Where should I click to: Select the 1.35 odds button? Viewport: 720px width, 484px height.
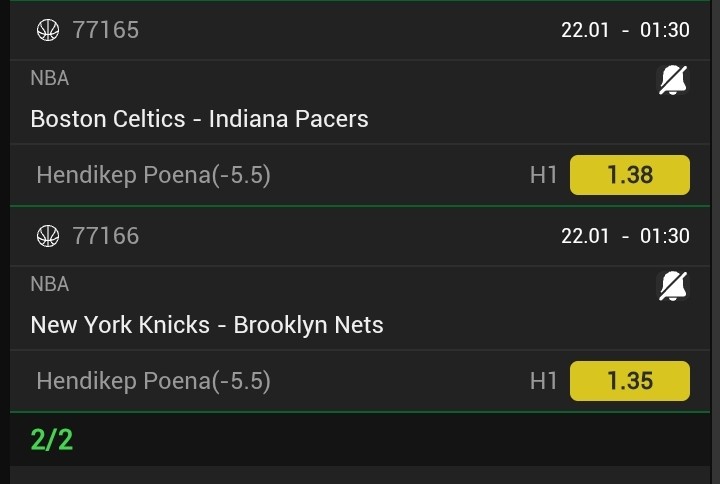pos(629,381)
